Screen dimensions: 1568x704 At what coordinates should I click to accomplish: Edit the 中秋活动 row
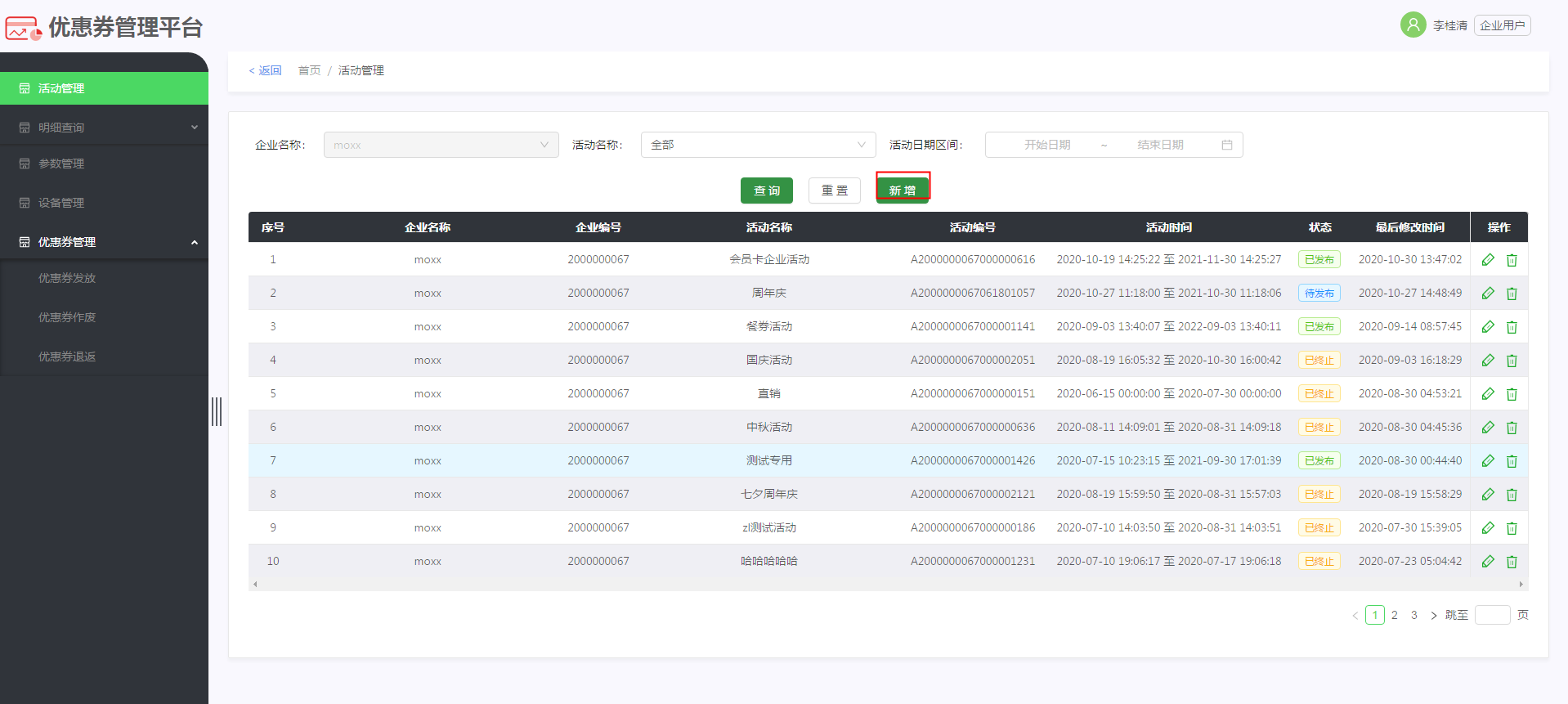coord(1488,427)
